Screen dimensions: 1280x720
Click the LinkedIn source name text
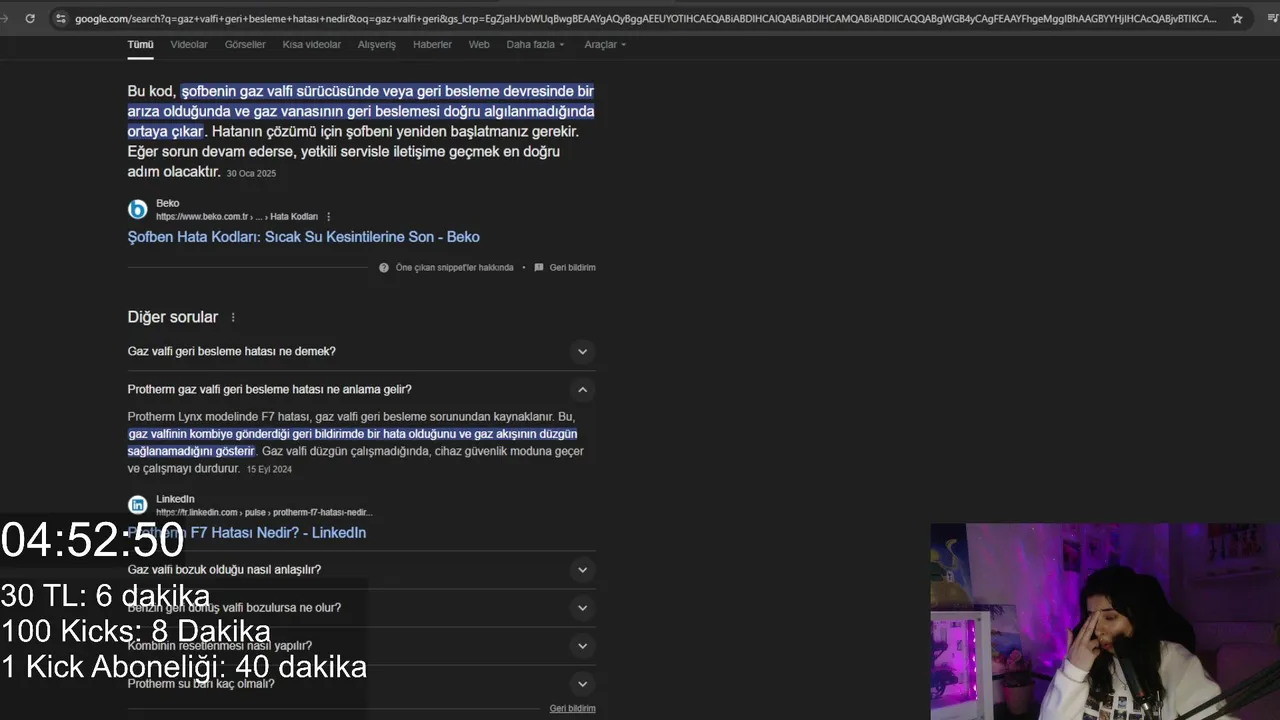[175, 499]
